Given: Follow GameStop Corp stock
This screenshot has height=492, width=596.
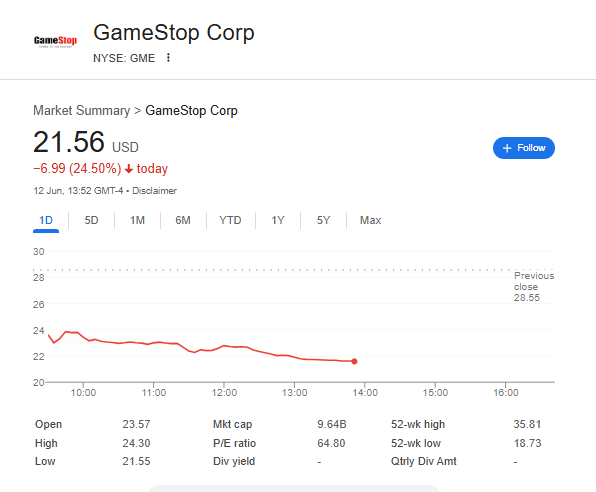Looking at the screenshot, I should 524,148.
